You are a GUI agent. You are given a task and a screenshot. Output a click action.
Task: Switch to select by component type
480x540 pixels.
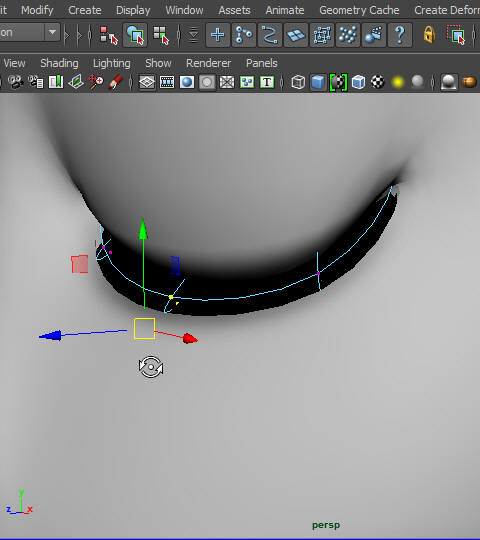[161, 35]
